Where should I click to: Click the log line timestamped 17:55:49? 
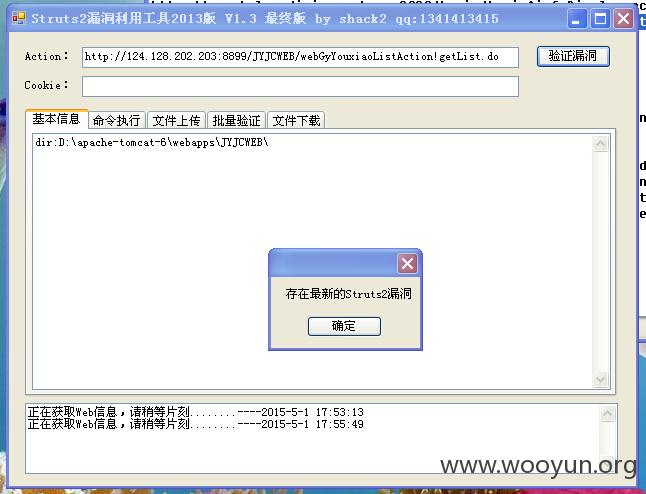(x=196, y=424)
